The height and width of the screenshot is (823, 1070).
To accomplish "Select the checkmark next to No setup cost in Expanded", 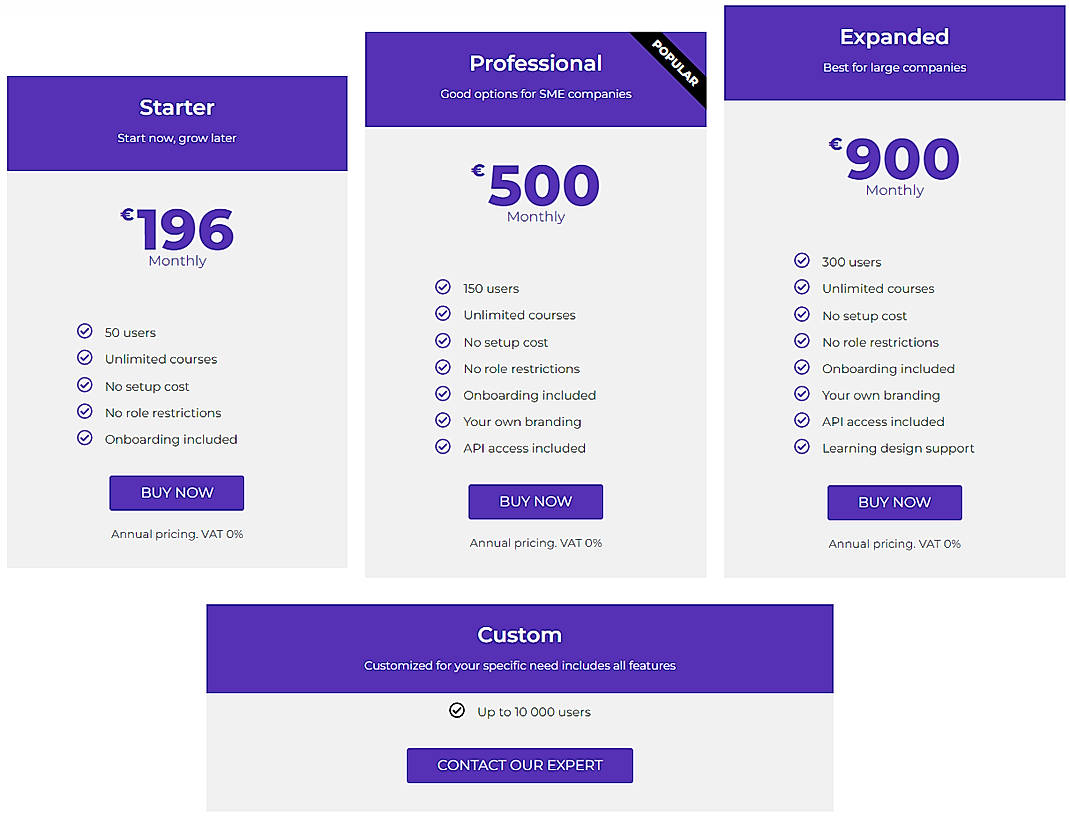I will [802, 315].
